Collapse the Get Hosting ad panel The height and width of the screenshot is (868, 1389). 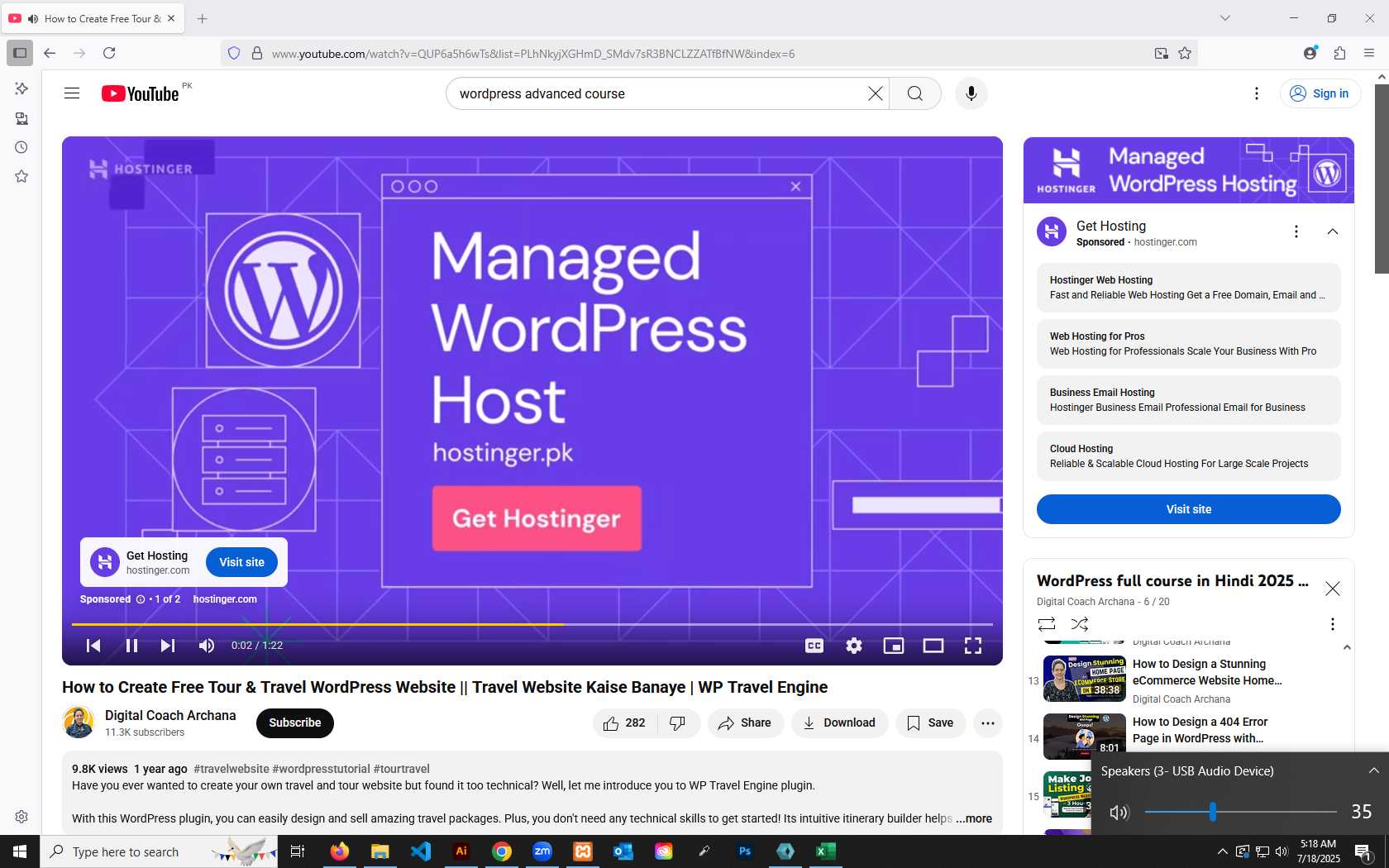pyautogui.click(x=1333, y=231)
